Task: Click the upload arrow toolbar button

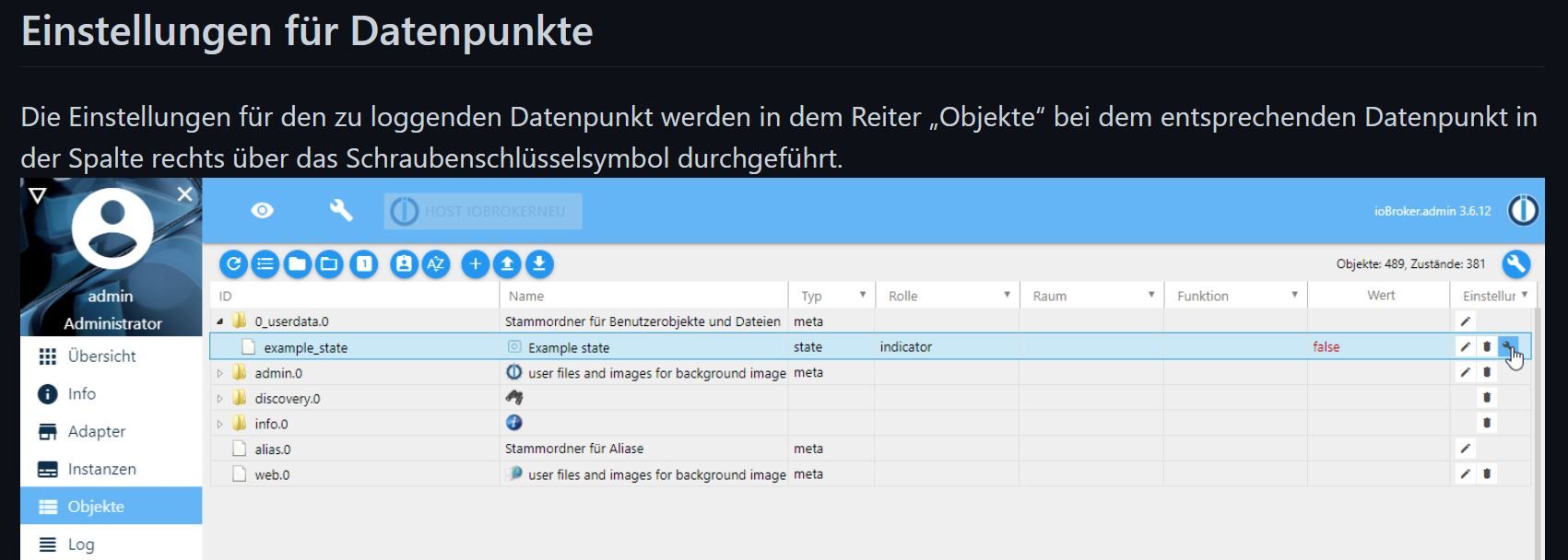Action: pos(507,264)
